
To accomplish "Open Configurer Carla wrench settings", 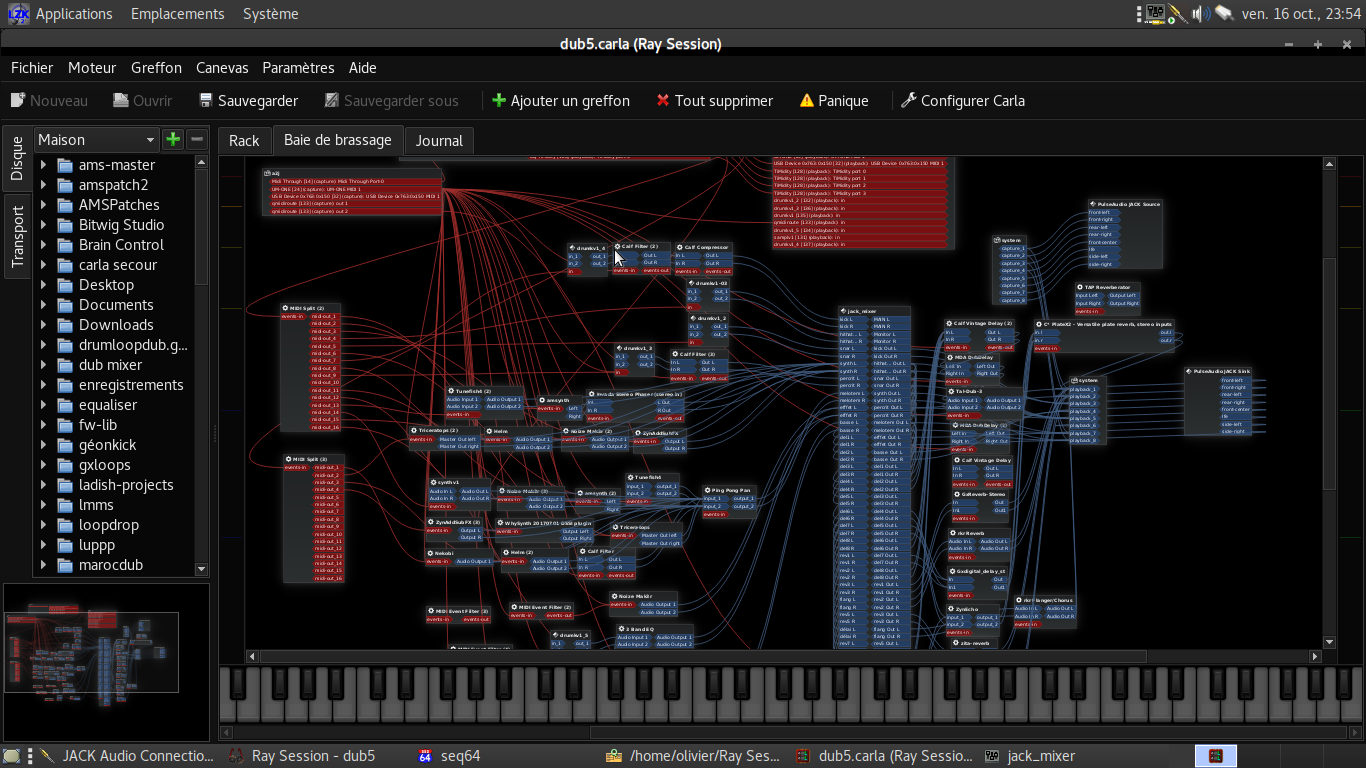I will 908,101.
